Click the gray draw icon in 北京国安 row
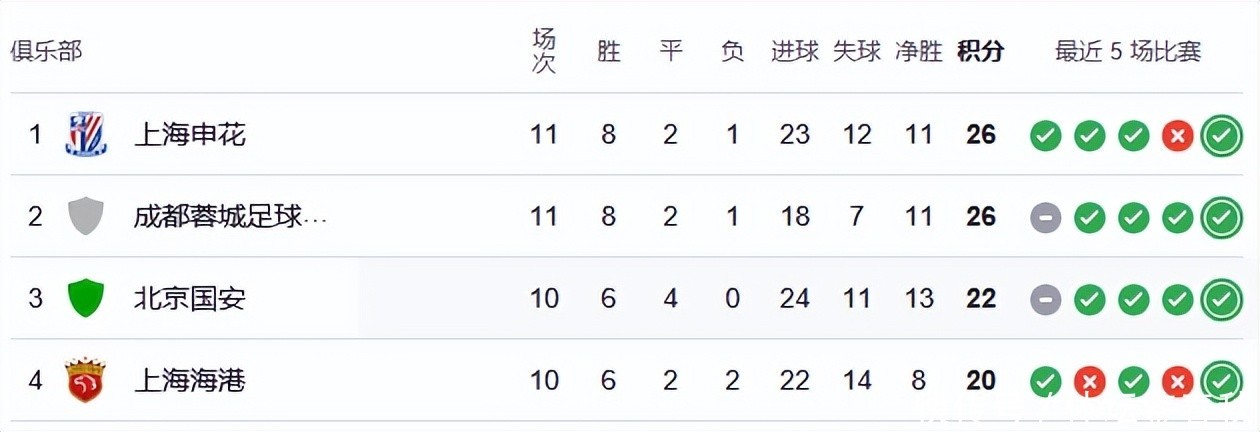 click(x=1045, y=298)
